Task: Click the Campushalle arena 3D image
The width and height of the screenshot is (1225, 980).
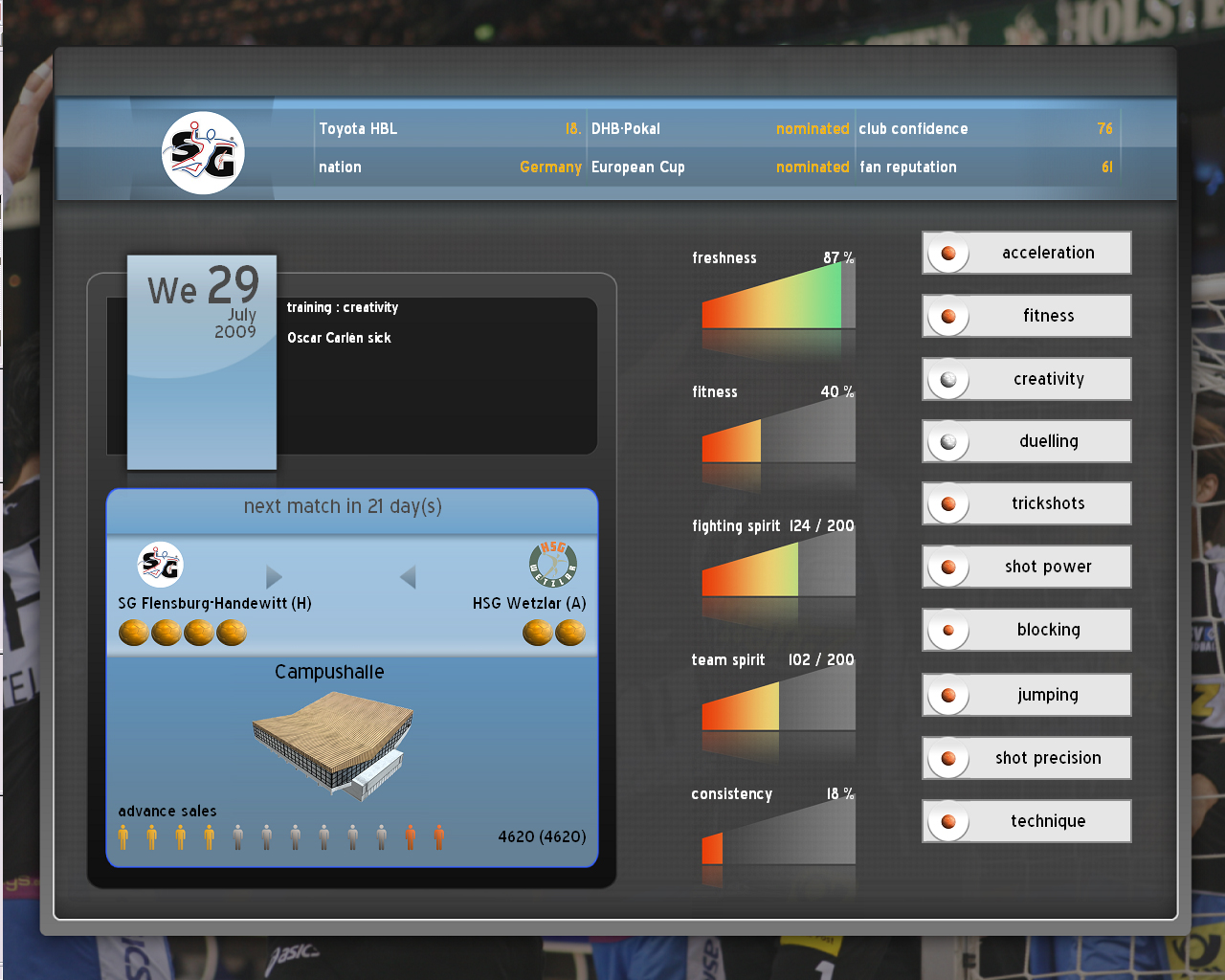Action: point(332,745)
